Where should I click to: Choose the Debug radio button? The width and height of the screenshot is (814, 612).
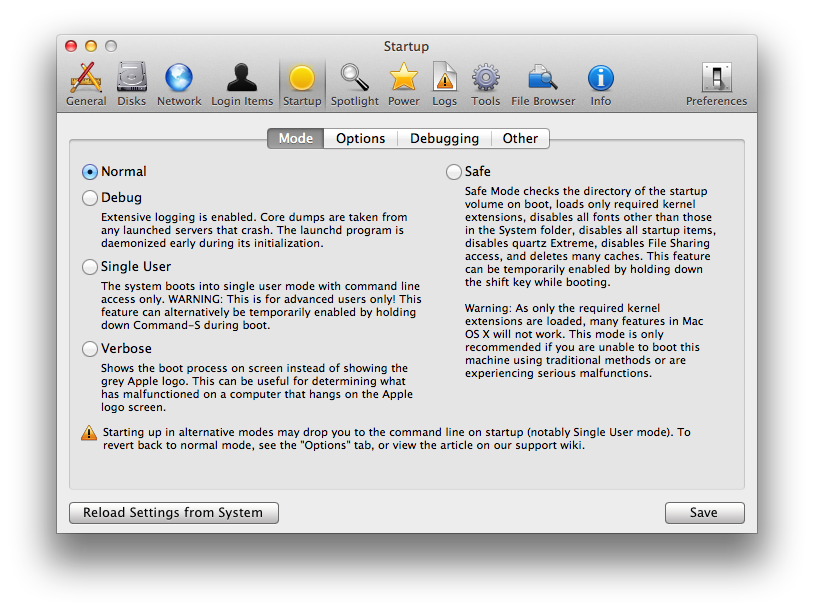(x=91, y=198)
